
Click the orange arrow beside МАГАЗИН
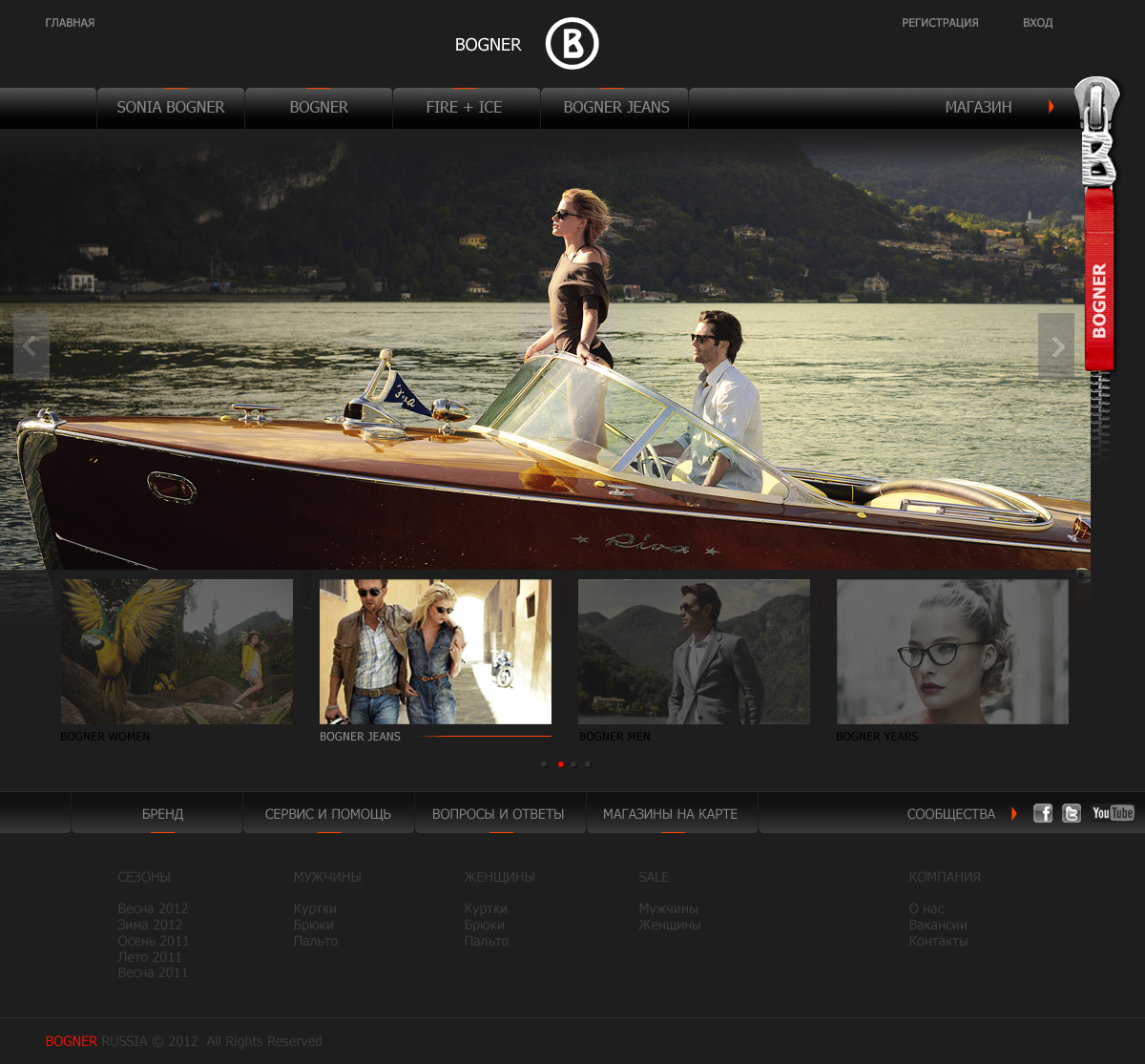pos(1051,107)
